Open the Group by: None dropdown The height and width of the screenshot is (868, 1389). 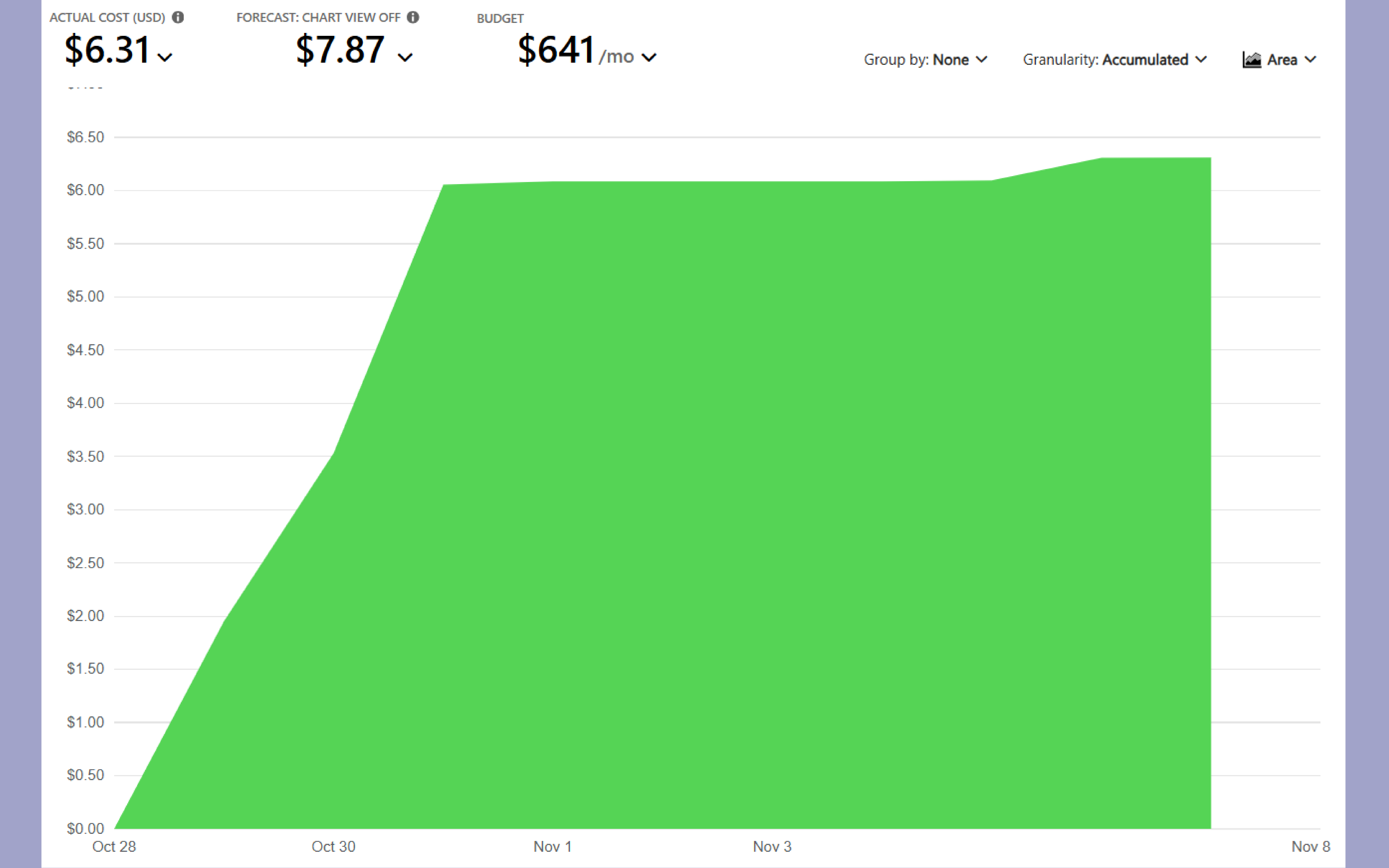[925, 60]
